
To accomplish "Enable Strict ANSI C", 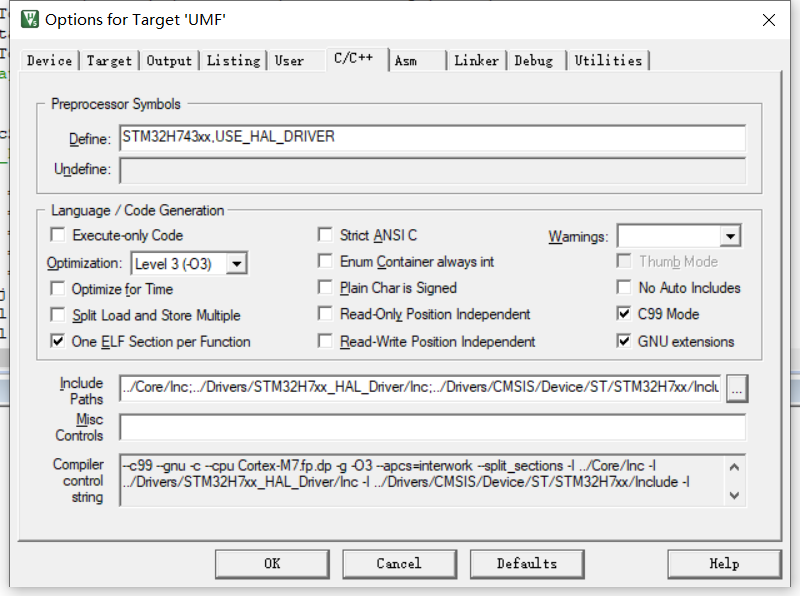I will pos(325,234).
